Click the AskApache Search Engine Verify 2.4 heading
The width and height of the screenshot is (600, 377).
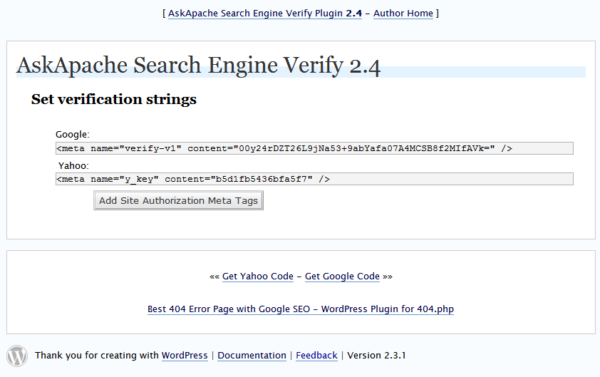click(198, 65)
